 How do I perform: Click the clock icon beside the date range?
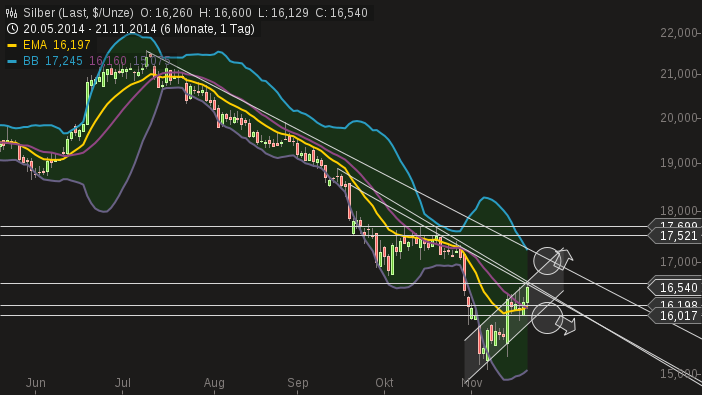click(x=12, y=29)
